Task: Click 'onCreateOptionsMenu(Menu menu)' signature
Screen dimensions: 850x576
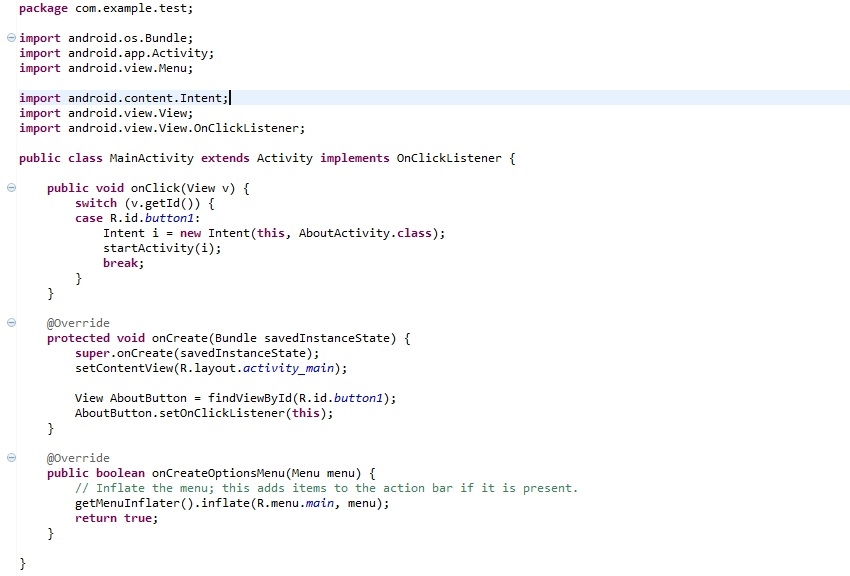Action: [256, 473]
